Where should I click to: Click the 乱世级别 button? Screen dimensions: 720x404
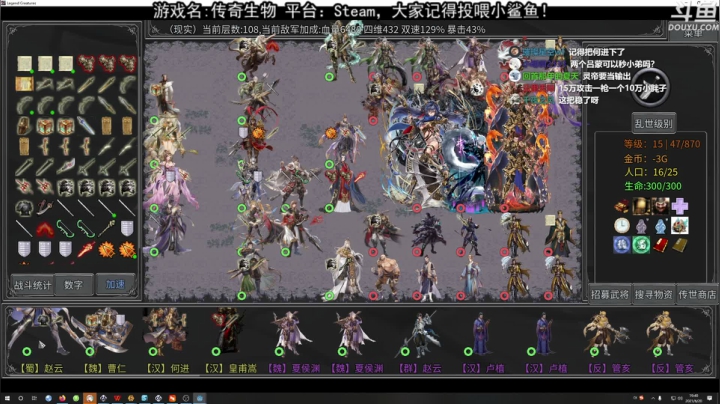[653, 123]
